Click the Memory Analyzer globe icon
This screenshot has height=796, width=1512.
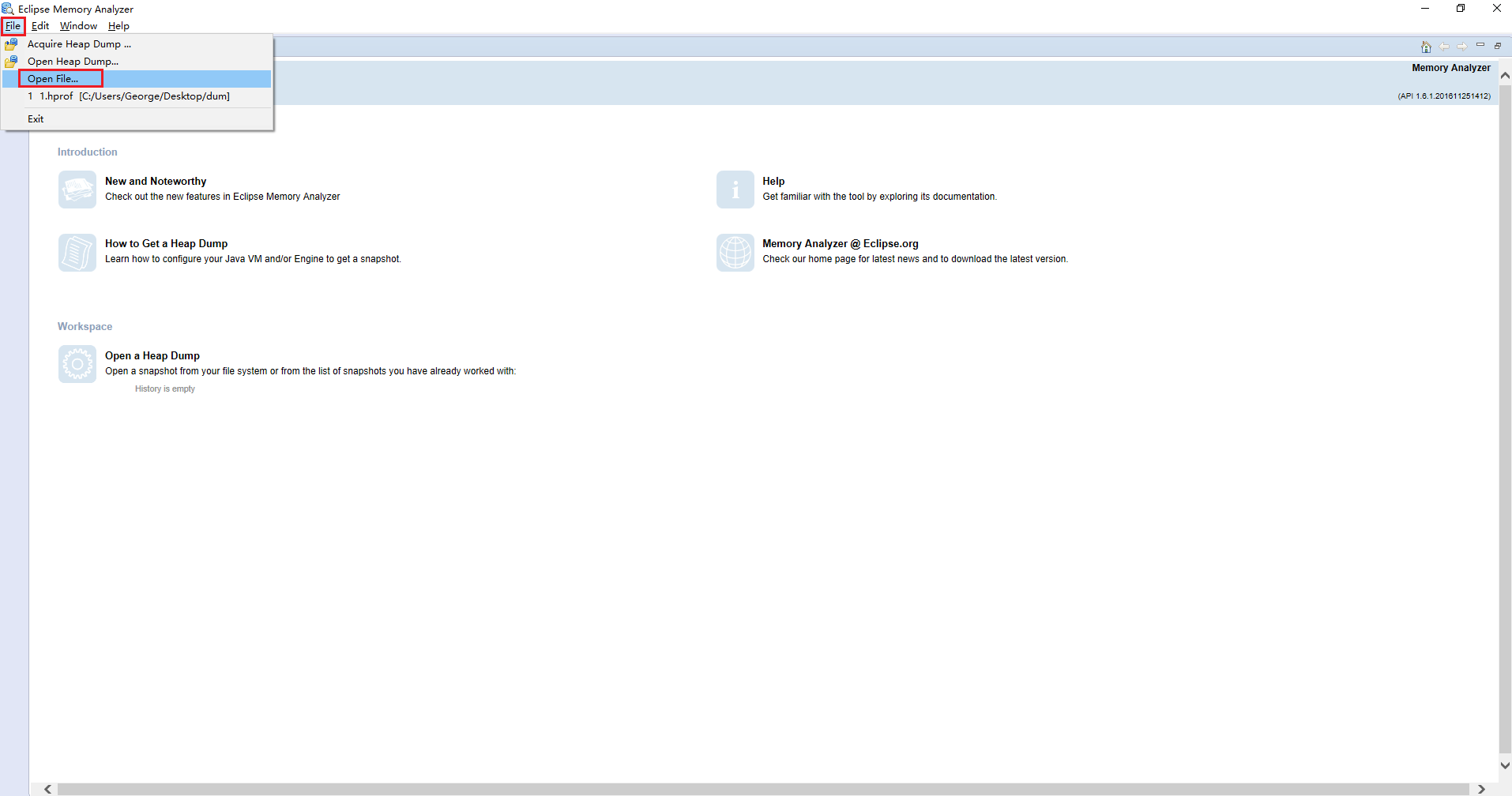click(735, 253)
